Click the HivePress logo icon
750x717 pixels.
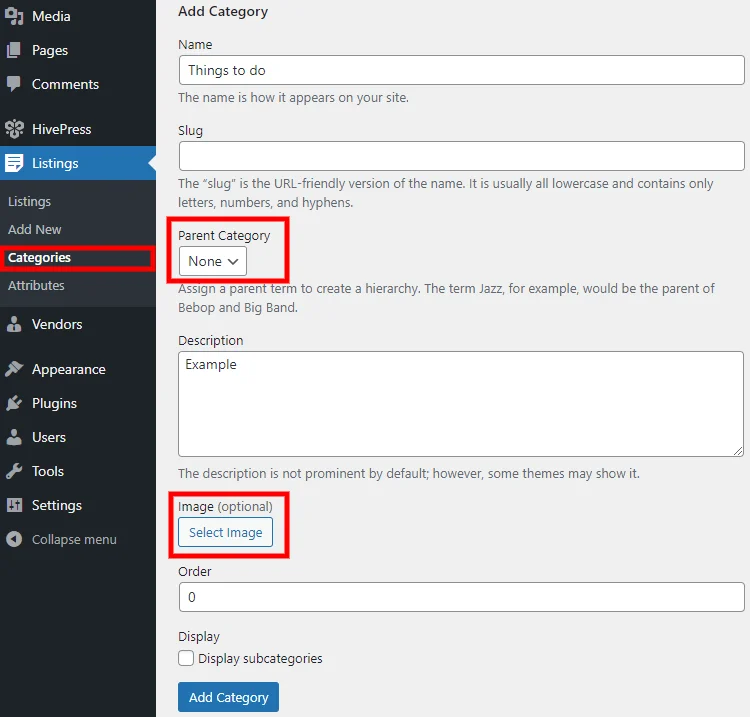click(x=14, y=129)
